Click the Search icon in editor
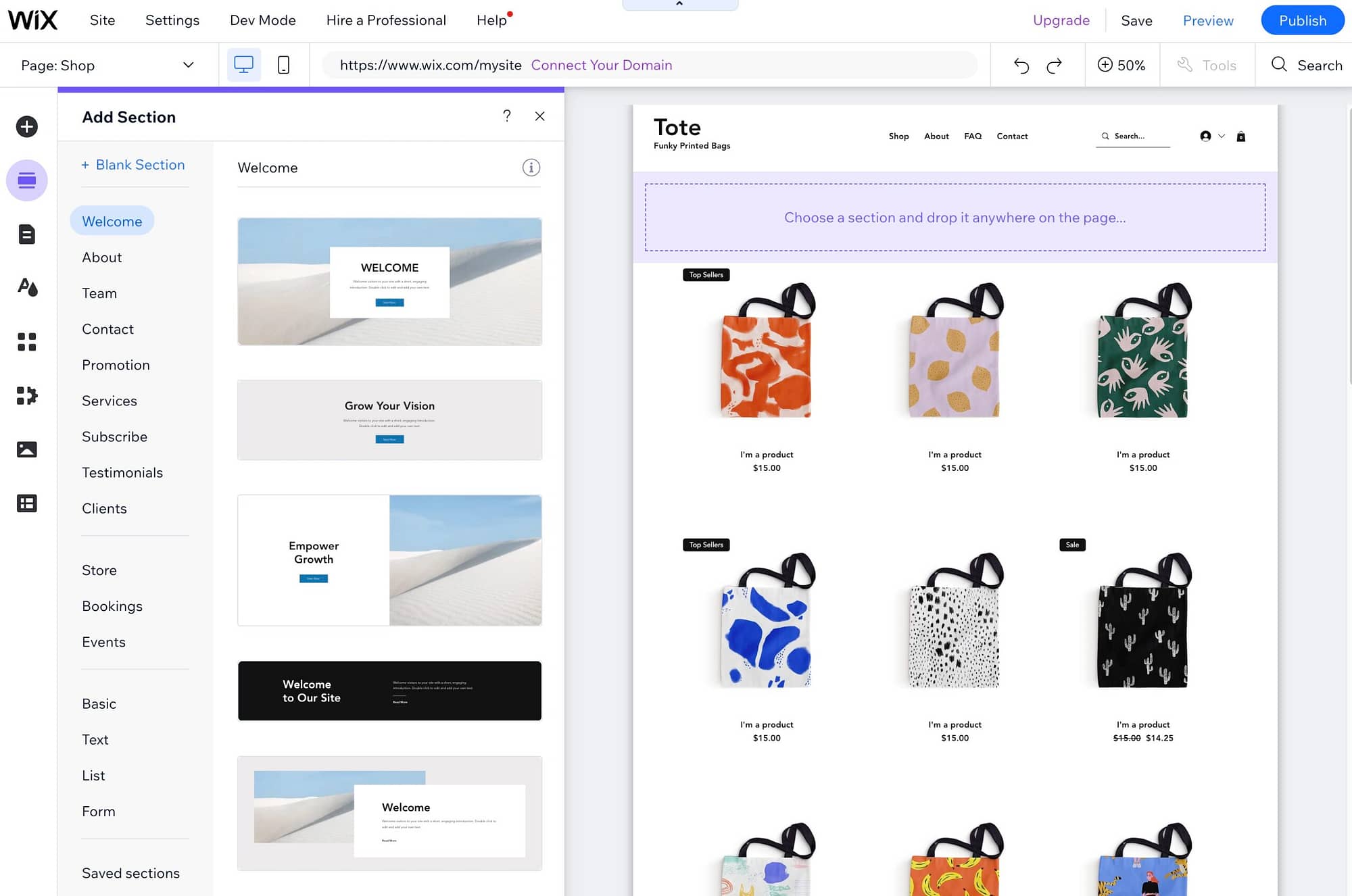The height and width of the screenshot is (896, 1352). click(x=1280, y=65)
